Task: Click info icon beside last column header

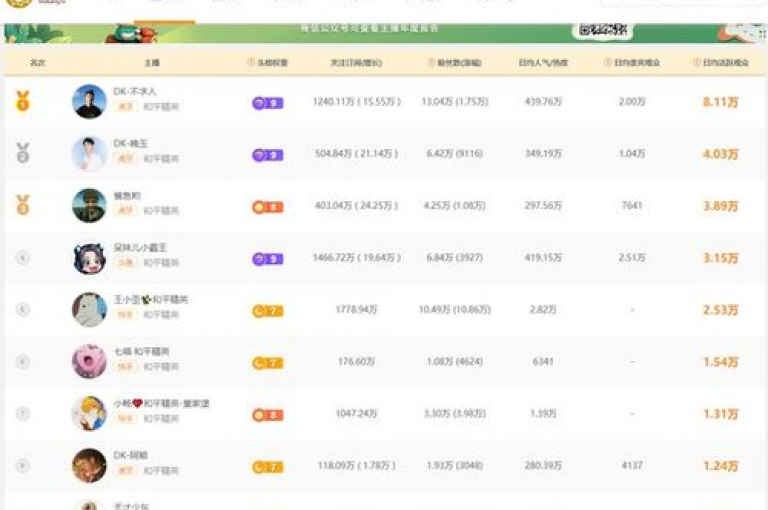Action: pos(696,62)
